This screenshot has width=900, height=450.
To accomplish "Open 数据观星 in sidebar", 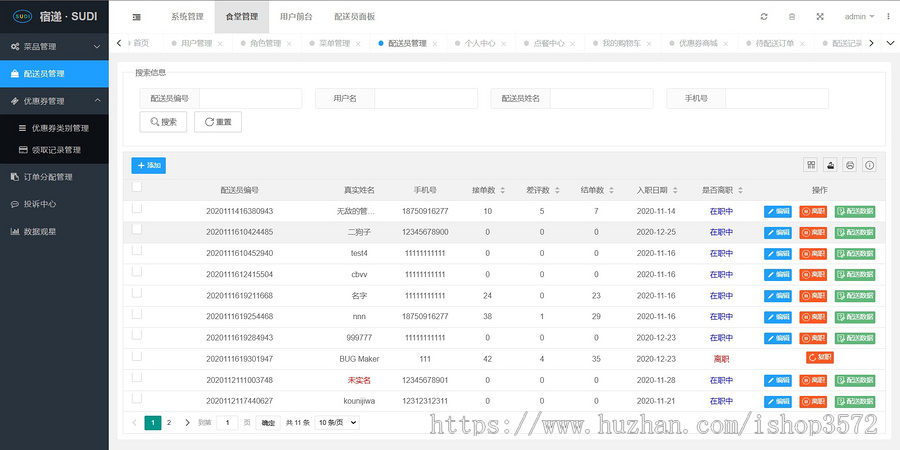I will coord(54,232).
